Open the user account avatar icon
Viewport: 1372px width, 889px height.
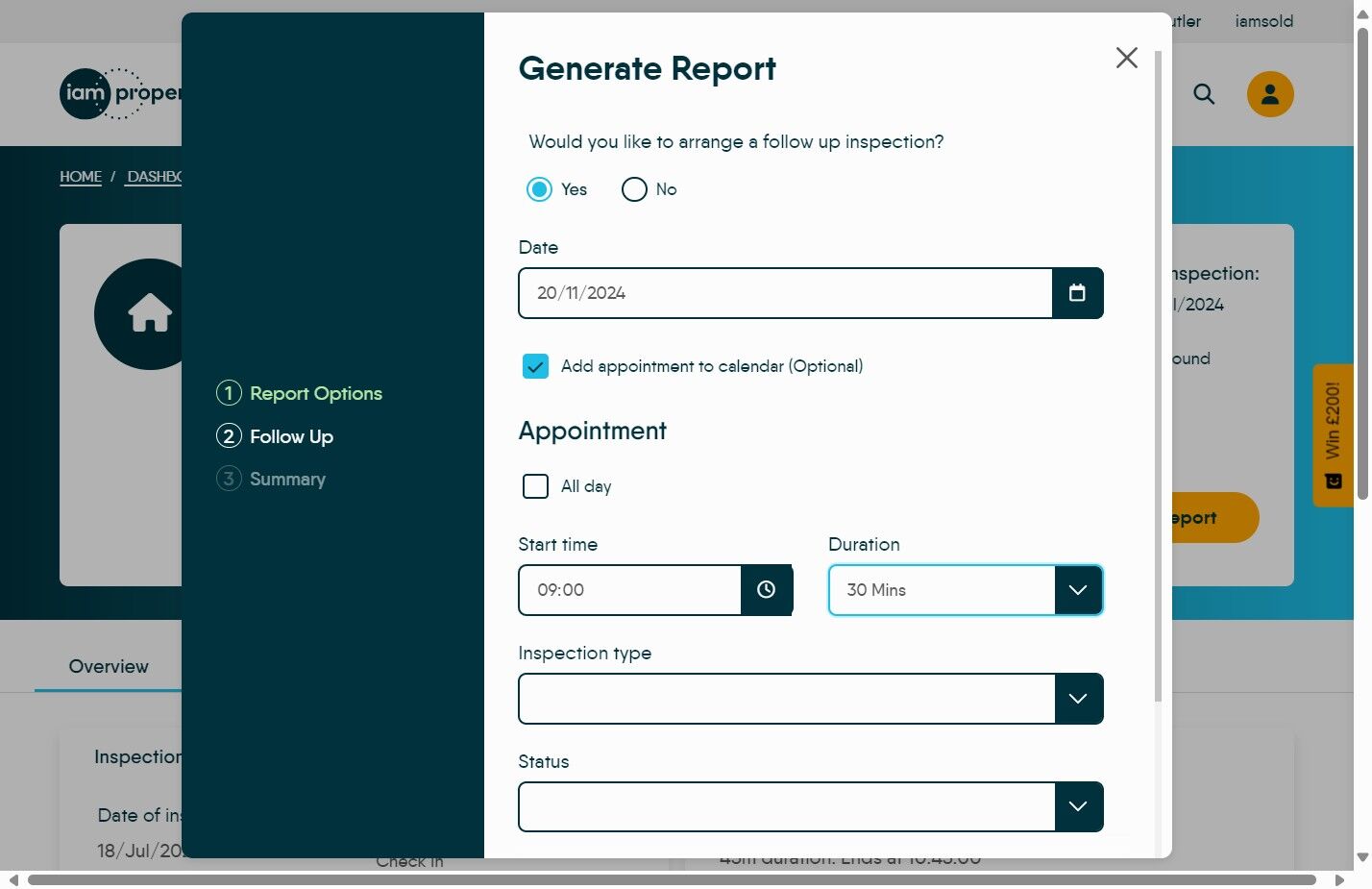click(x=1270, y=94)
